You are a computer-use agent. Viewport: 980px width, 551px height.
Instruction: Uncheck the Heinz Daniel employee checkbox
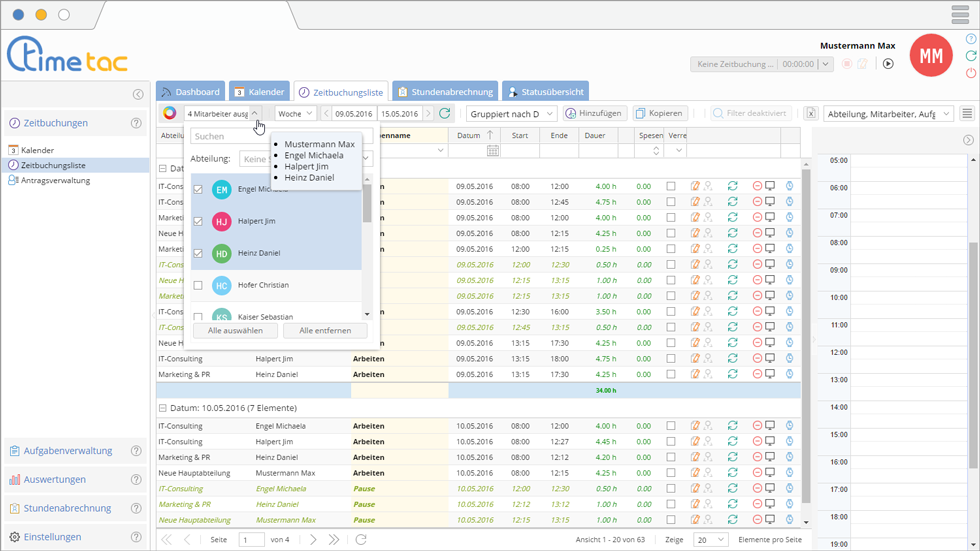pyautogui.click(x=198, y=253)
